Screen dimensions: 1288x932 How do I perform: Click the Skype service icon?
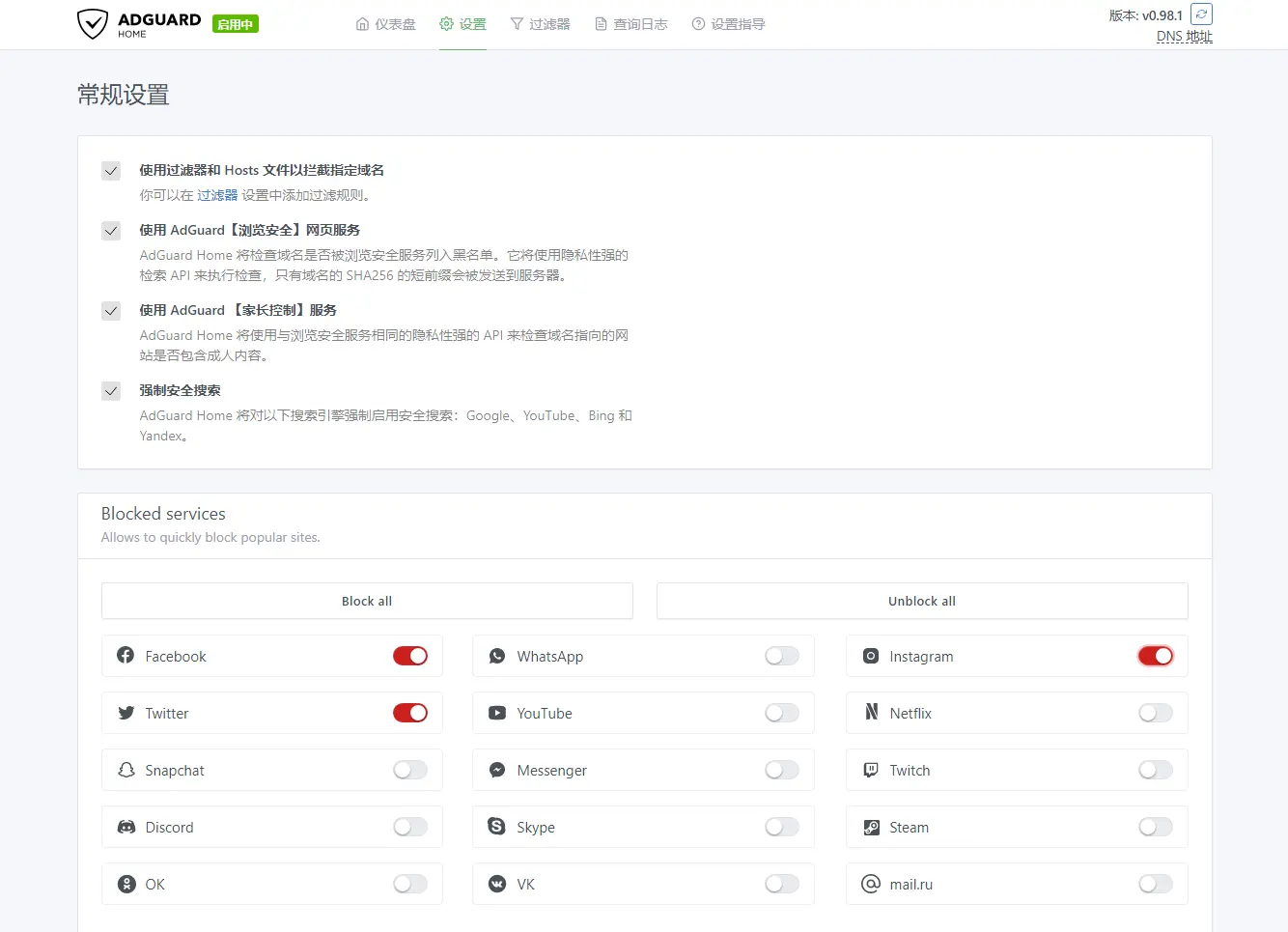[x=497, y=827]
